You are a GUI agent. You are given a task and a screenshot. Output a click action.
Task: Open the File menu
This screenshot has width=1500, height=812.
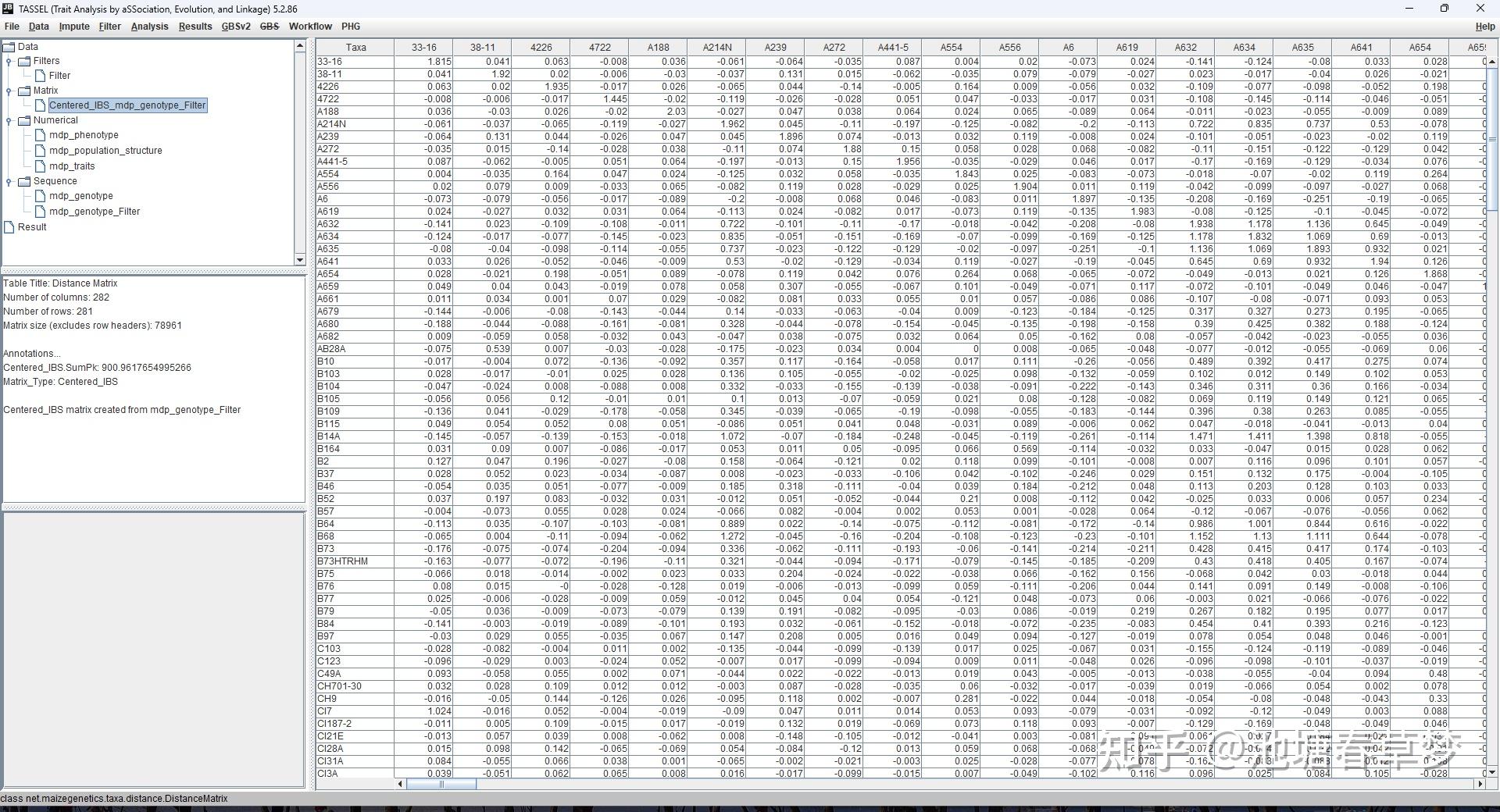pyautogui.click(x=12, y=26)
